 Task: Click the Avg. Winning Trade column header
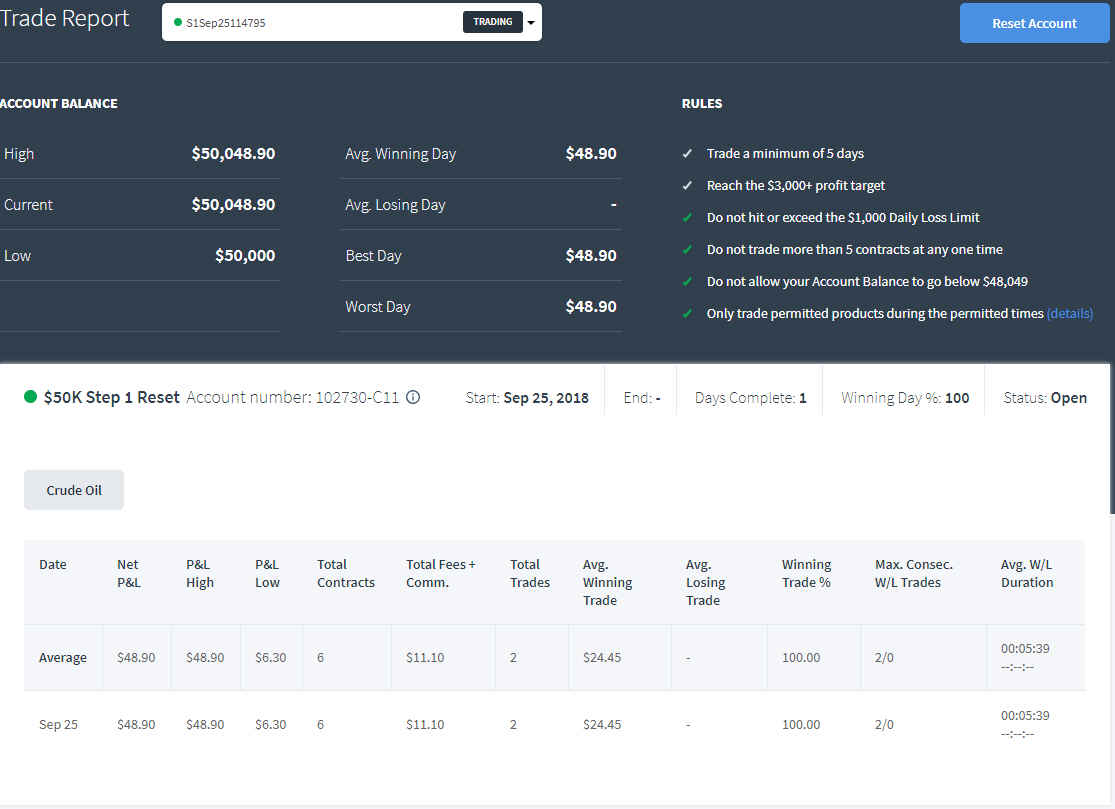coord(607,582)
